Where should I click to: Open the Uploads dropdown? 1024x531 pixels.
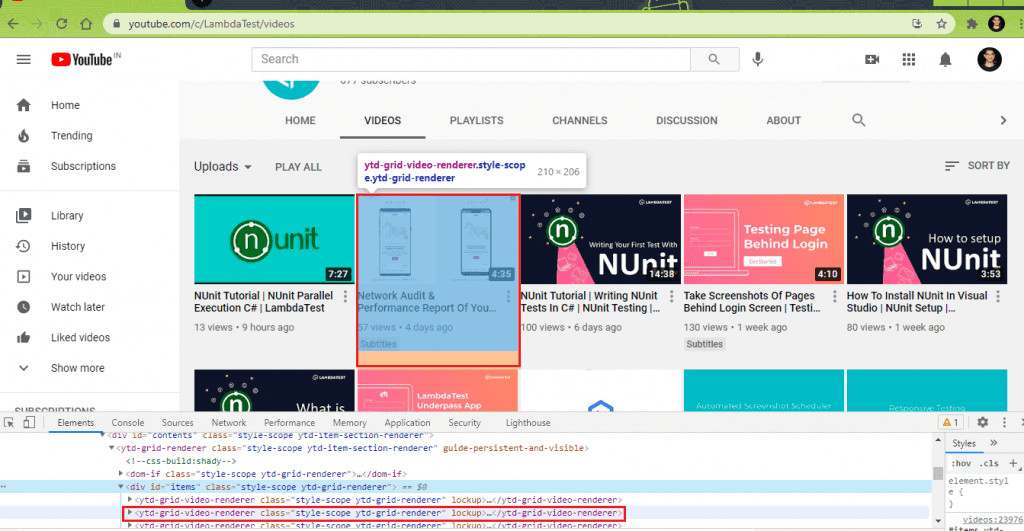coord(223,167)
